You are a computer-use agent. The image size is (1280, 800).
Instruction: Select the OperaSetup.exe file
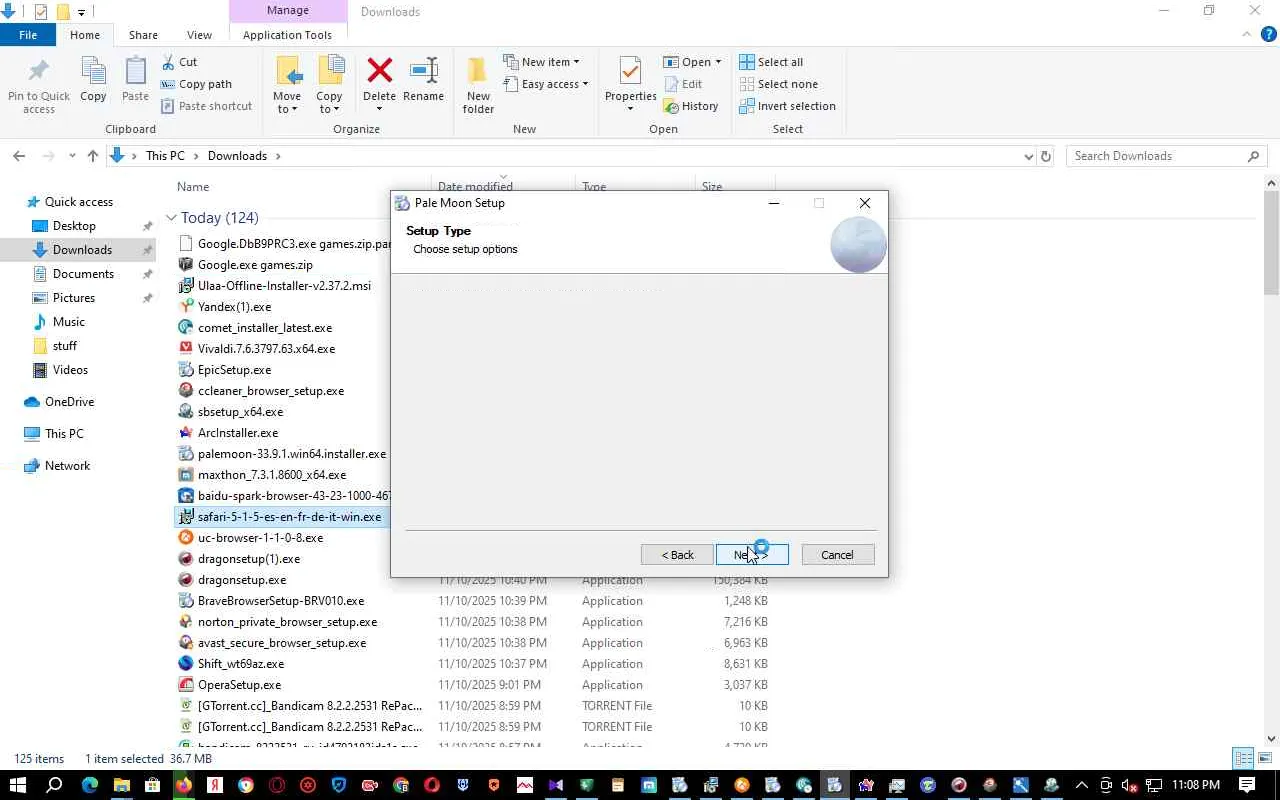pos(239,685)
